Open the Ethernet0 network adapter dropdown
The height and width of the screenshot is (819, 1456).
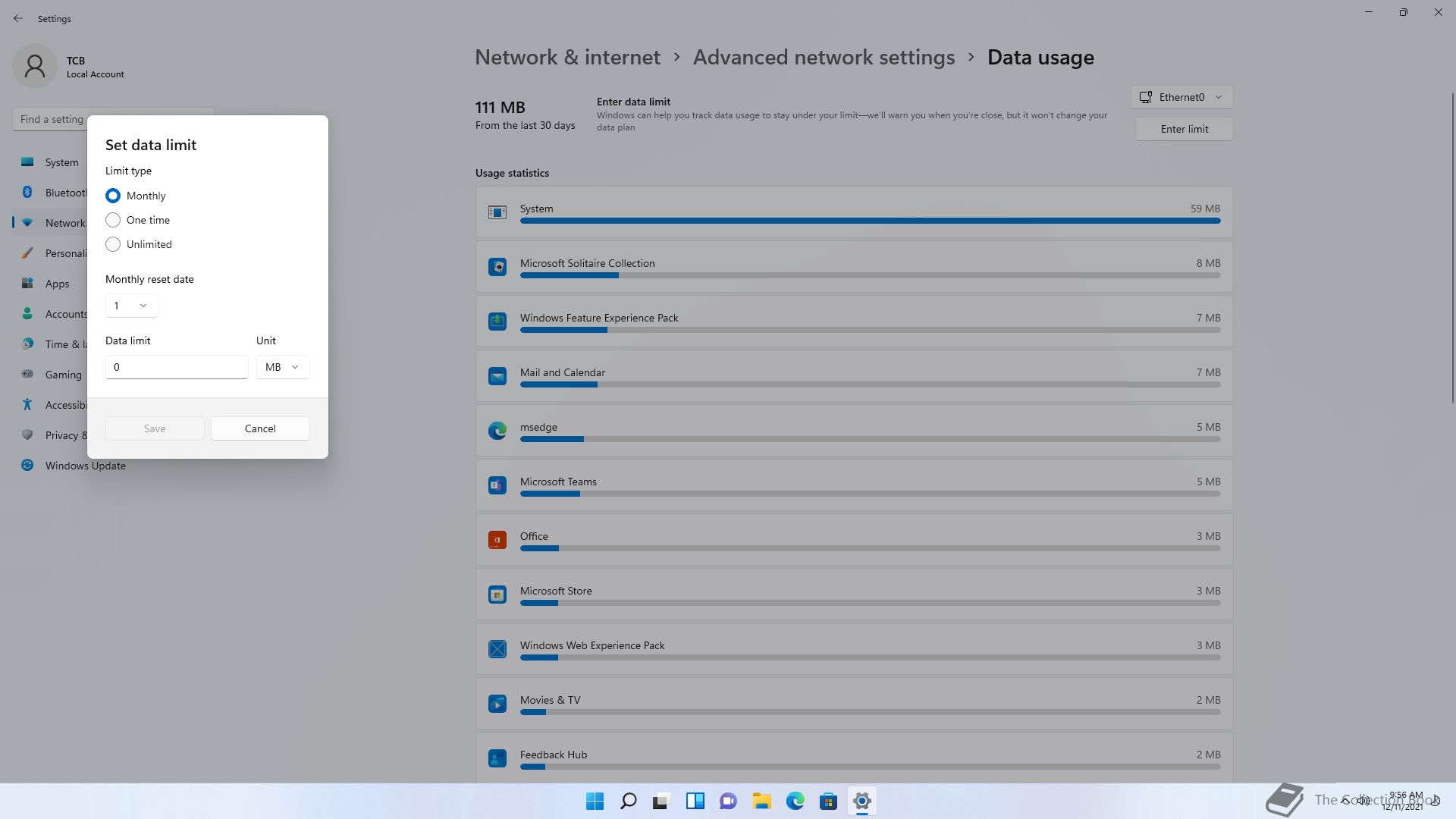(x=1181, y=97)
